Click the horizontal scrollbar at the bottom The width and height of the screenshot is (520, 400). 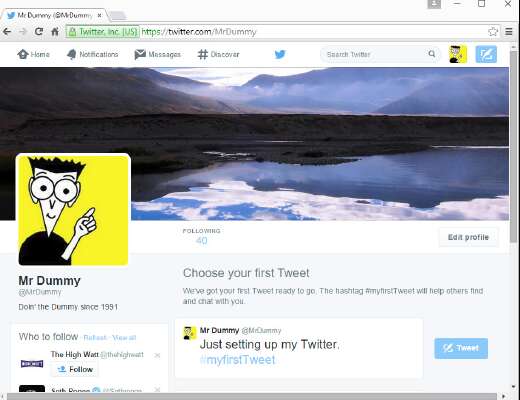[x=253, y=396]
